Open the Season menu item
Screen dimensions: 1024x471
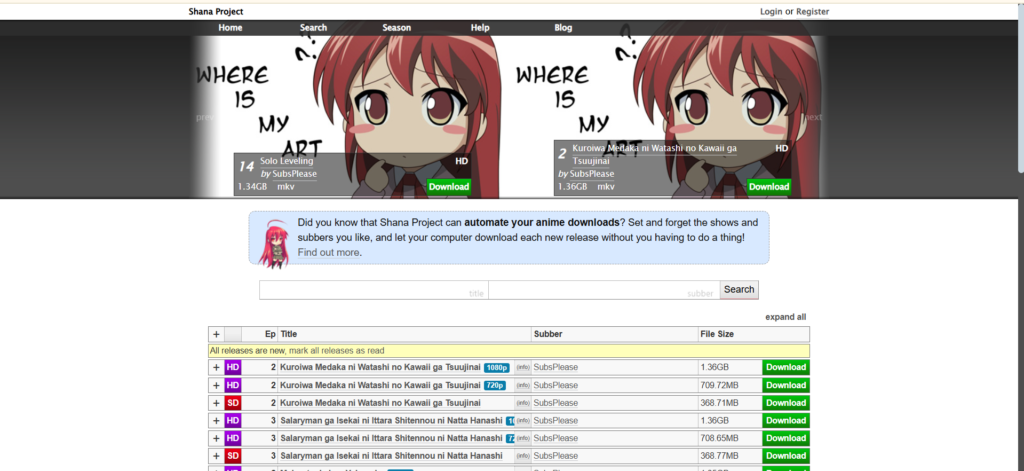pos(396,27)
